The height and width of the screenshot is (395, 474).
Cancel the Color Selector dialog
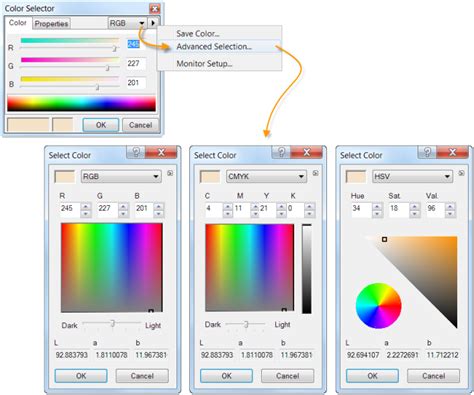tap(140, 125)
